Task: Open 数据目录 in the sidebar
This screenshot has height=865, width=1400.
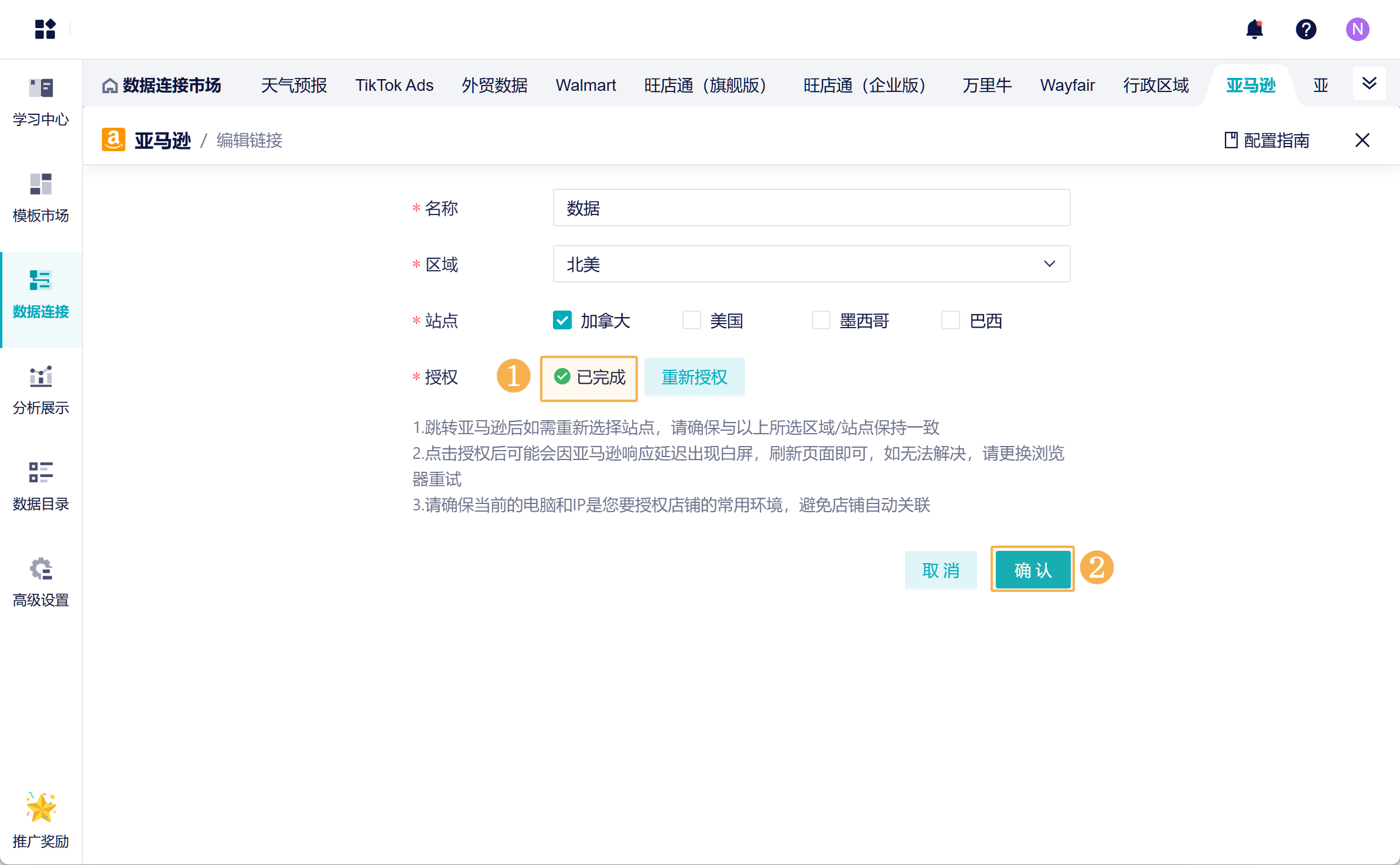Action: tap(41, 488)
